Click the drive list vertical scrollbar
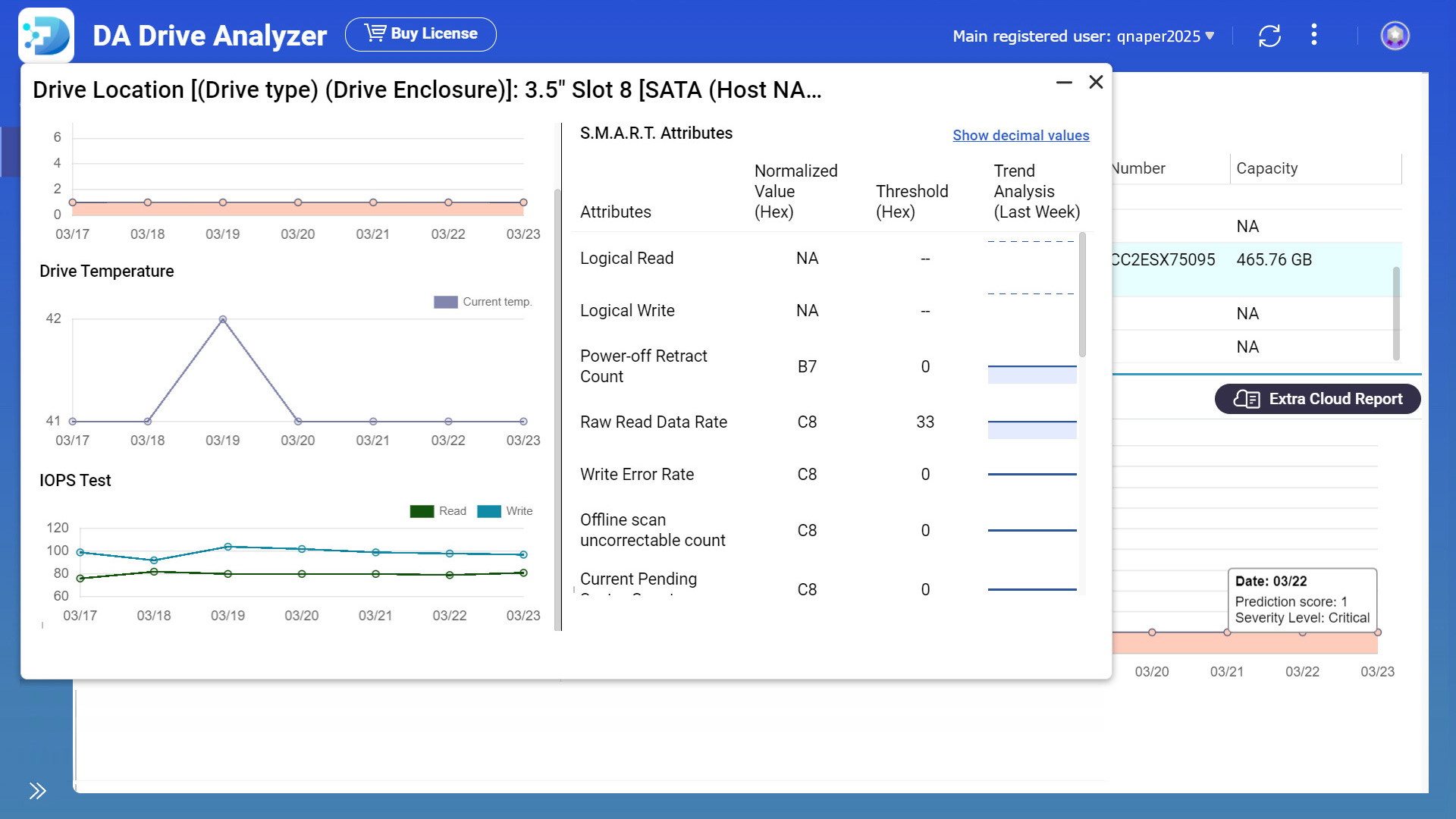Image resolution: width=1456 pixels, height=819 pixels. point(1396,312)
